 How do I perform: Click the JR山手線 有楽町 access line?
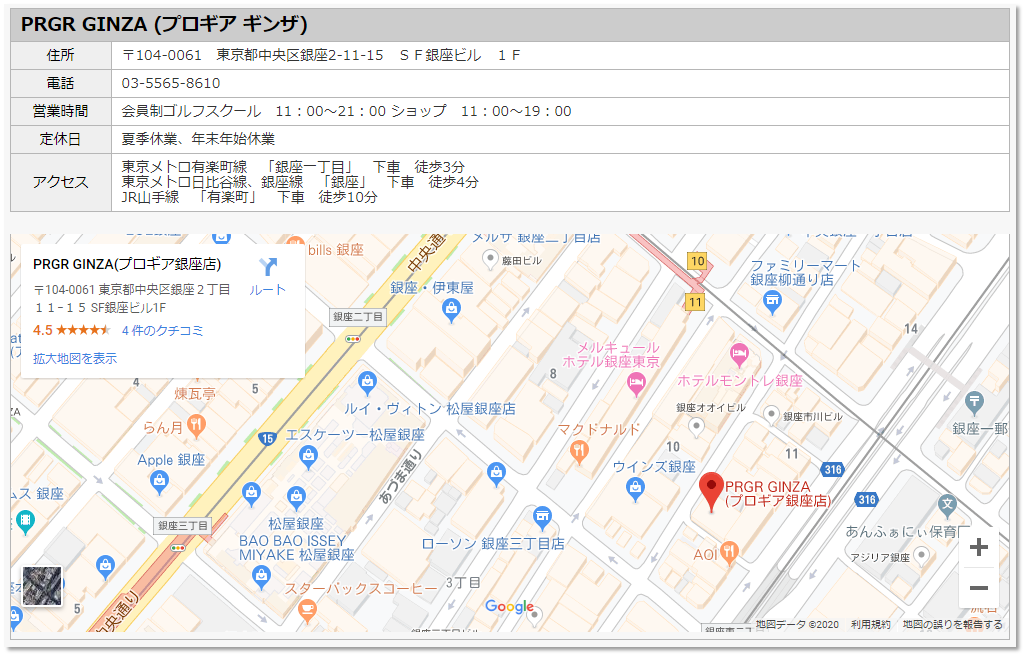pyautogui.click(x=250, y=197)
